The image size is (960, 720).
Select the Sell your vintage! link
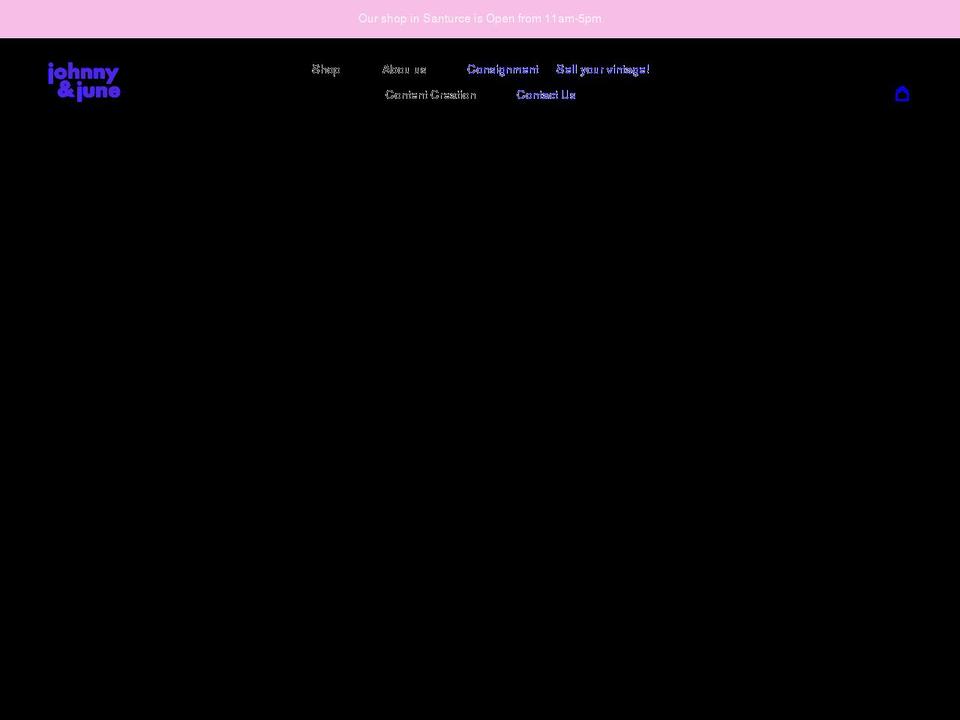tap(603, 69)
